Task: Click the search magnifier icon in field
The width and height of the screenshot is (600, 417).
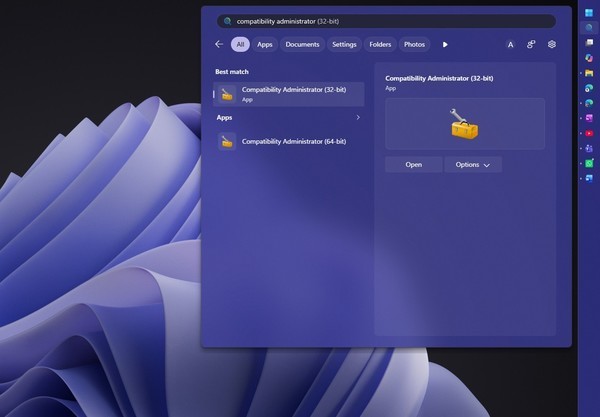Action: click(x=227, y=21)
